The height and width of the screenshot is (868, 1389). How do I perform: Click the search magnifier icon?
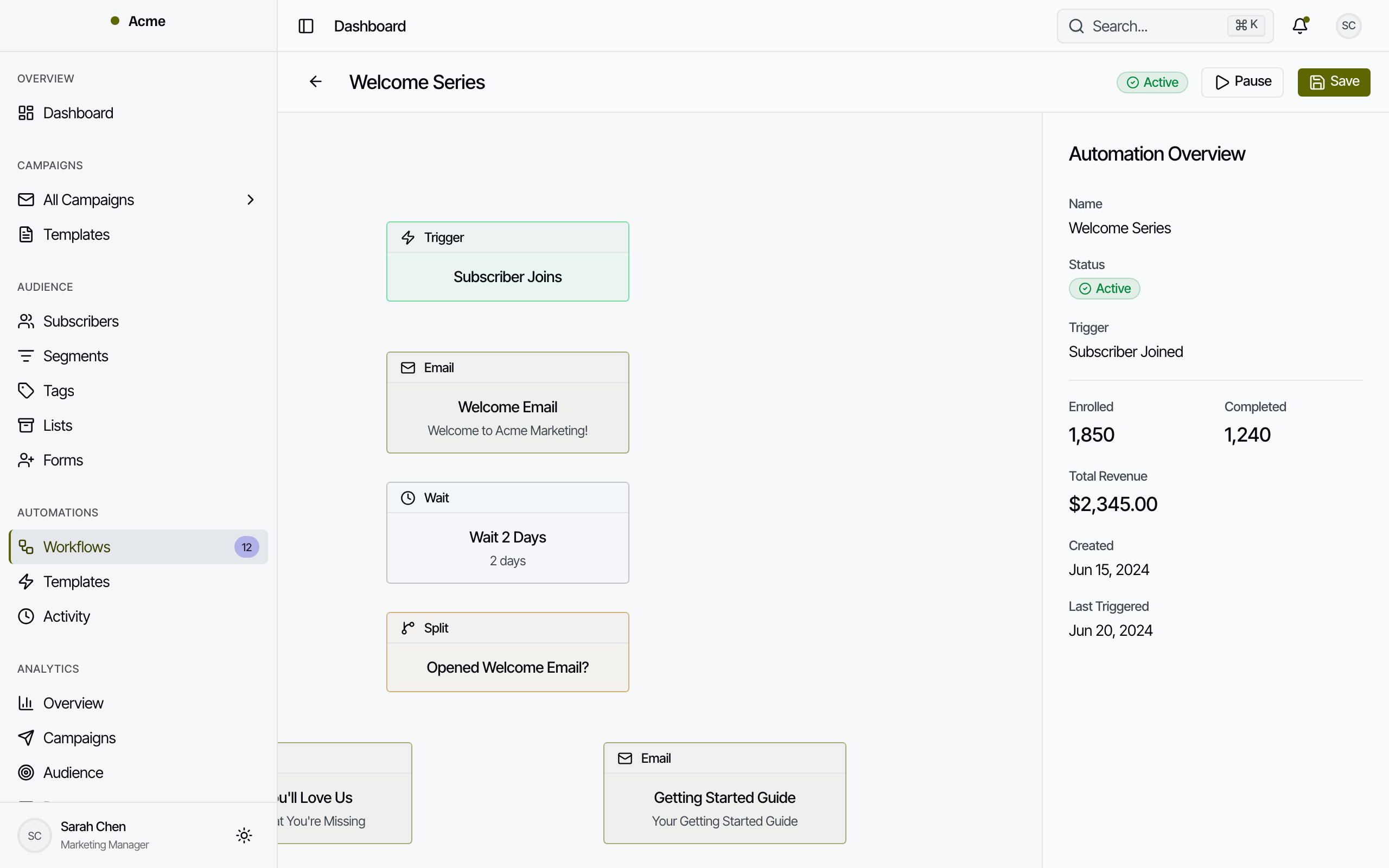tap(1077, 26)
